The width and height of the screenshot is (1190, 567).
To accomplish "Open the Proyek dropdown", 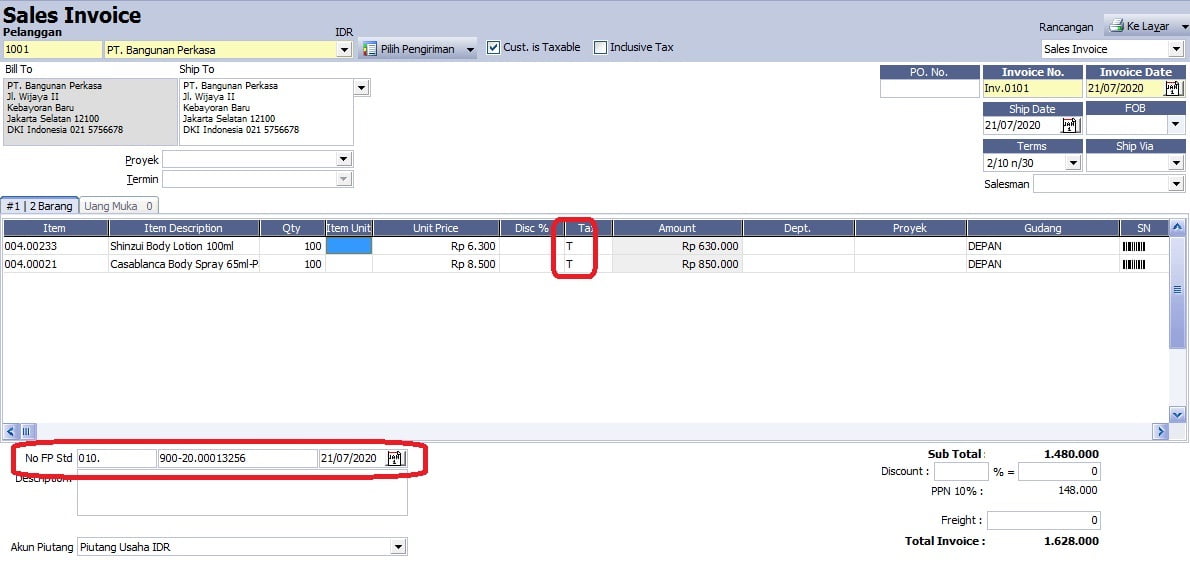I will coord(345,159).
